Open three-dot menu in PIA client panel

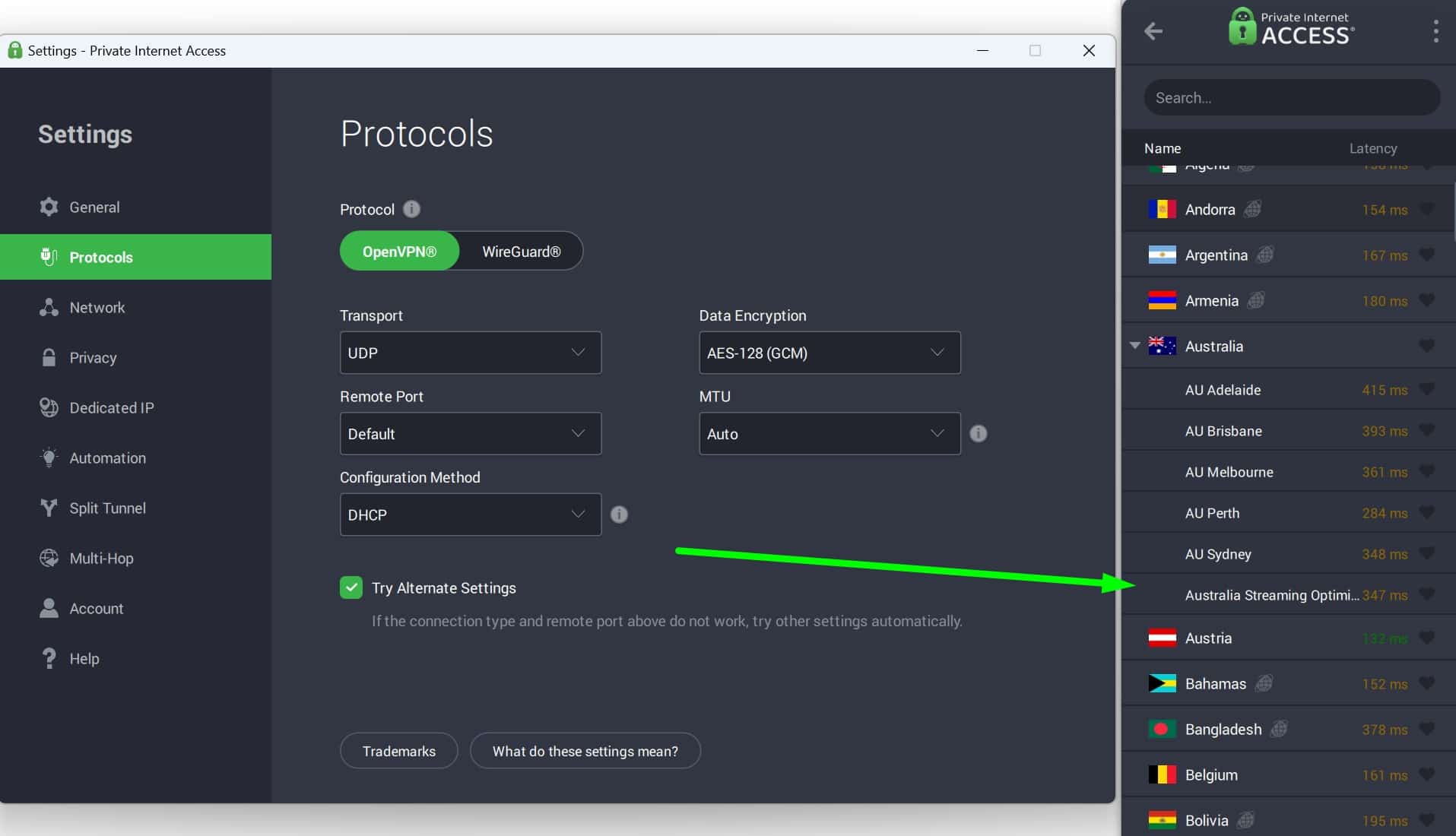pos(1435,31)
